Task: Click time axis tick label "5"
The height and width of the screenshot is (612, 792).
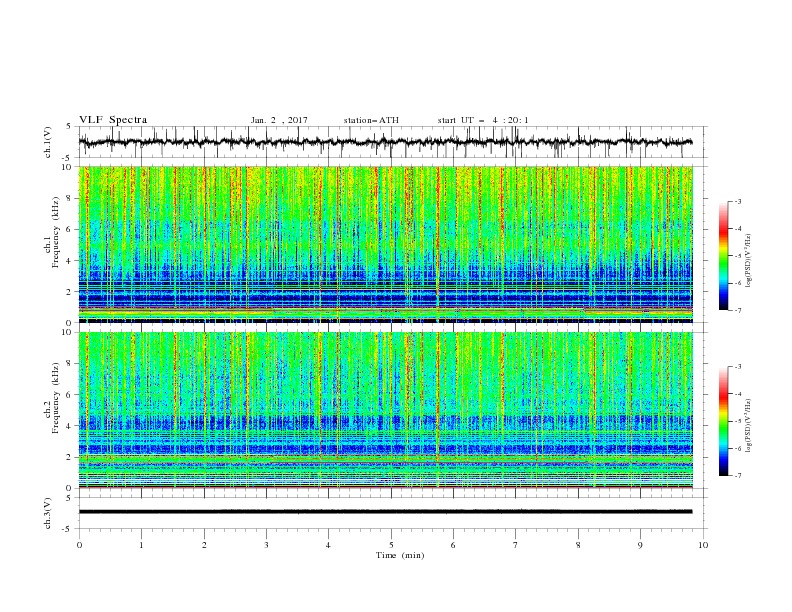Action: point(391,545)
